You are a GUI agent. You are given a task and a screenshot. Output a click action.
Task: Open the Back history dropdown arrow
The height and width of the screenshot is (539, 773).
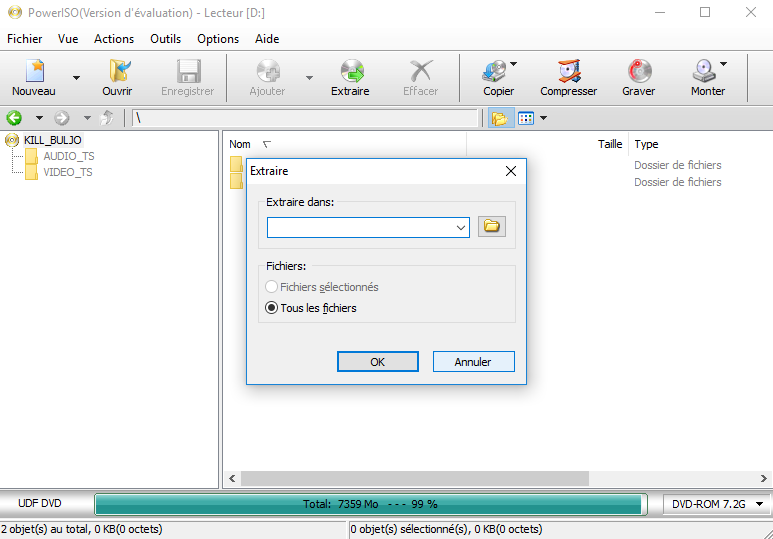[x=39, y=118]
